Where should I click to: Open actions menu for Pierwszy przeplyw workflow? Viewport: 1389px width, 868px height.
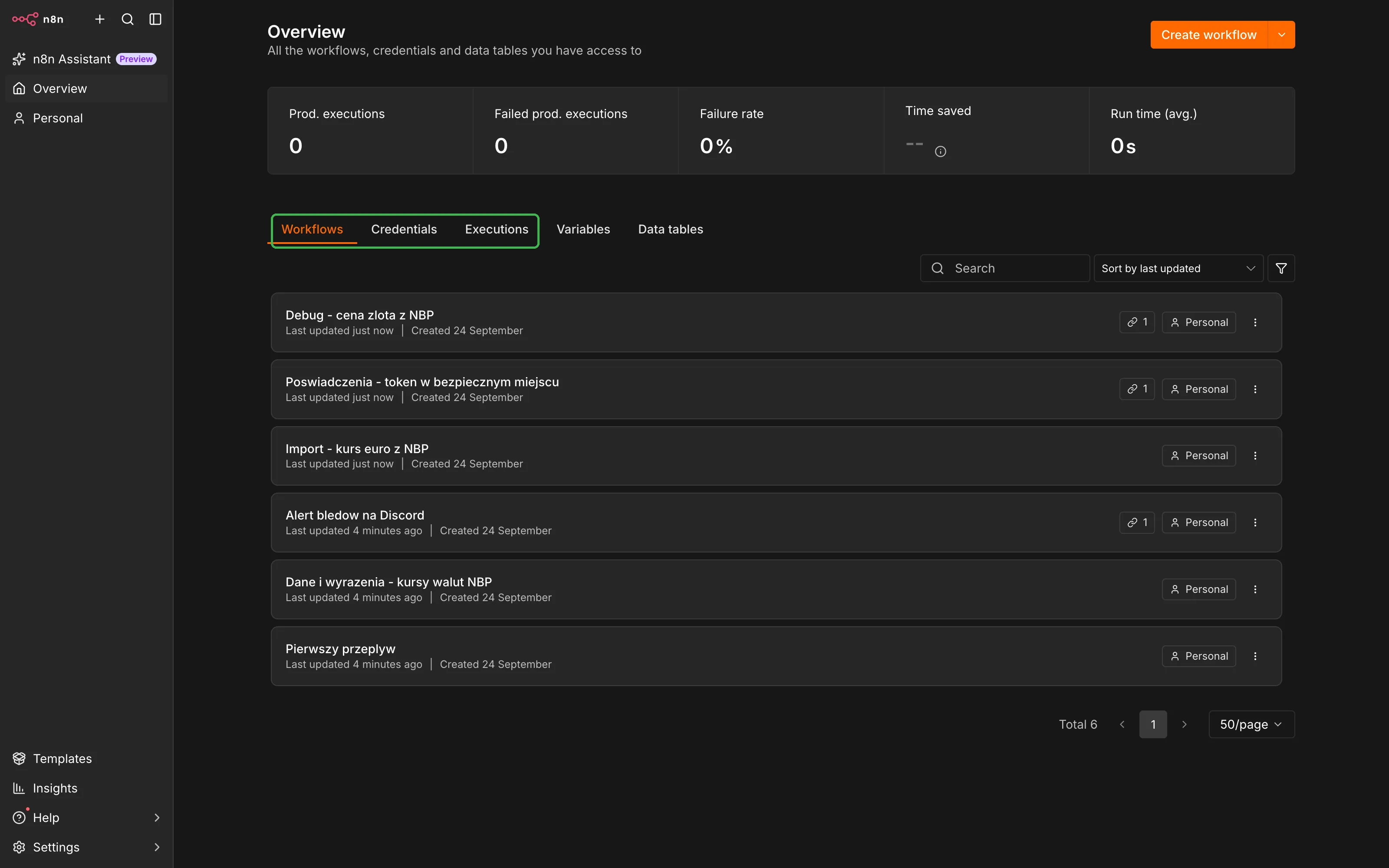tap(1255, 656)
